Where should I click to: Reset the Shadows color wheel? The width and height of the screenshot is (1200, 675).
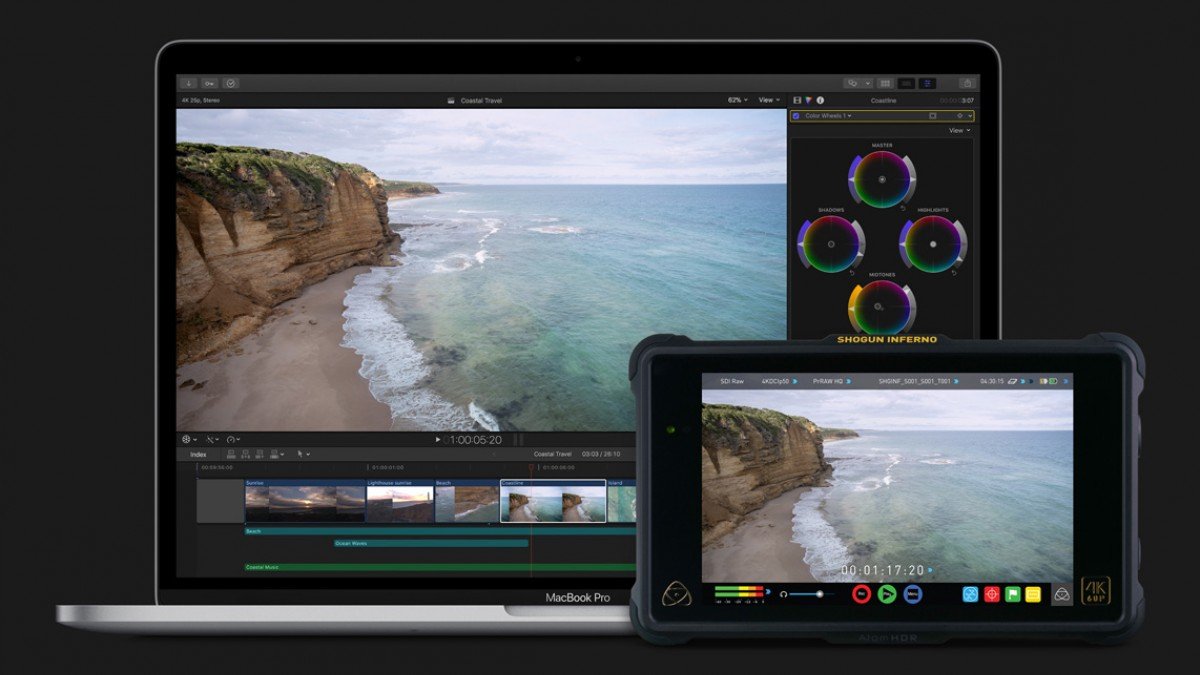click(852, 272)
